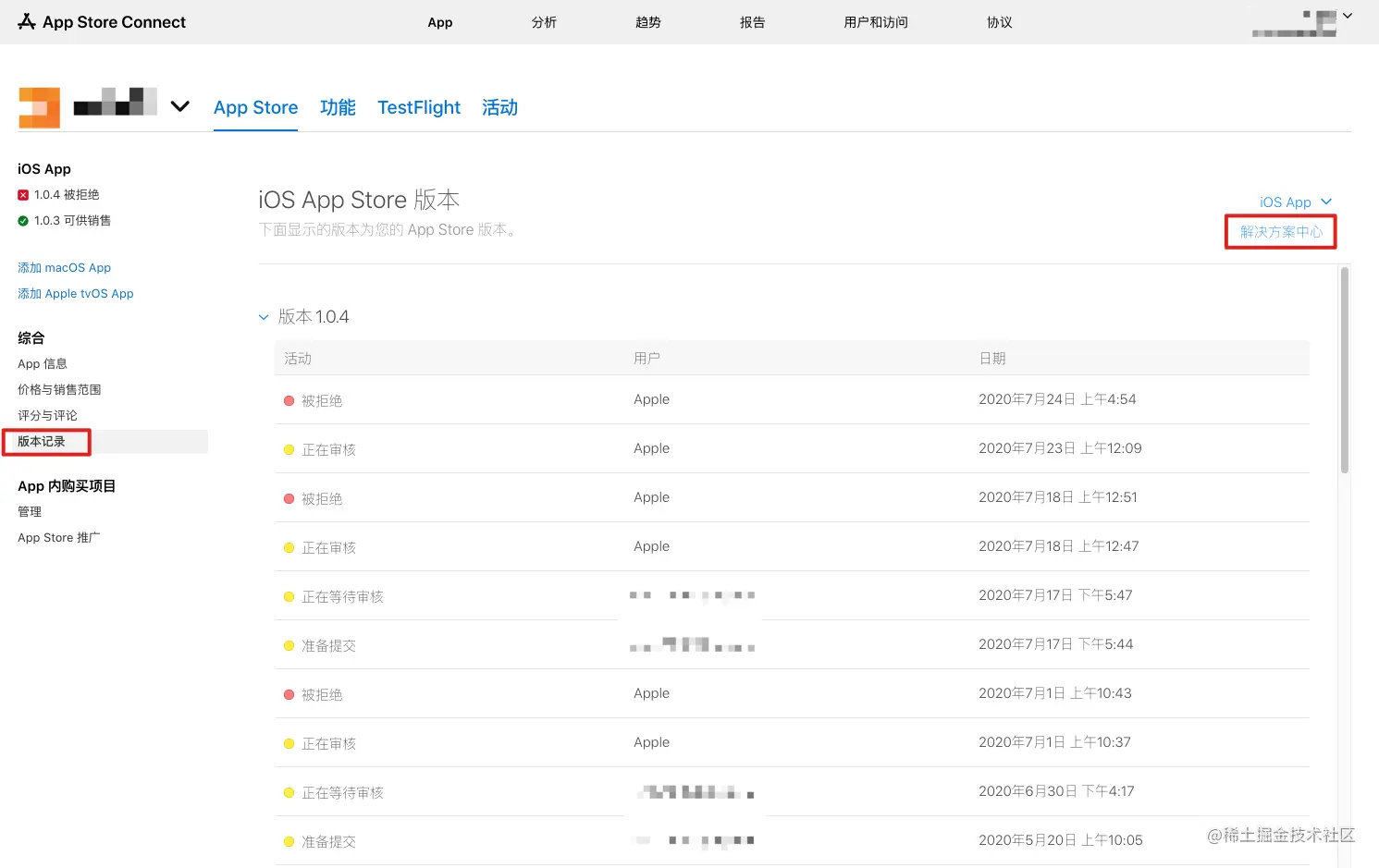Screen dimensions: 1379x868
Task: Open the 报告 menu item
Action: [x=753, y=22]
